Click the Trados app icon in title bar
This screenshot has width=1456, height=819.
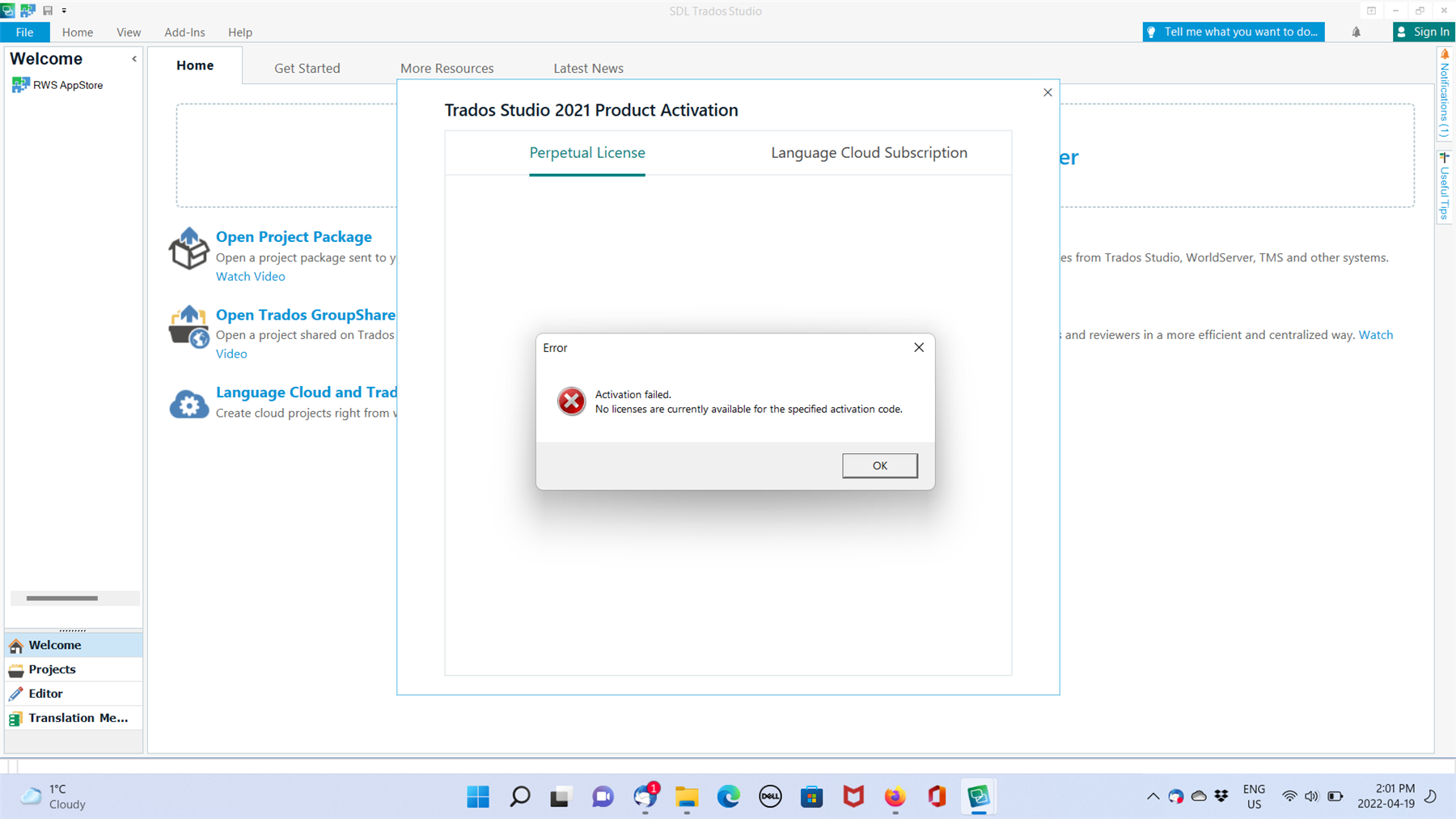coord(7,11)
